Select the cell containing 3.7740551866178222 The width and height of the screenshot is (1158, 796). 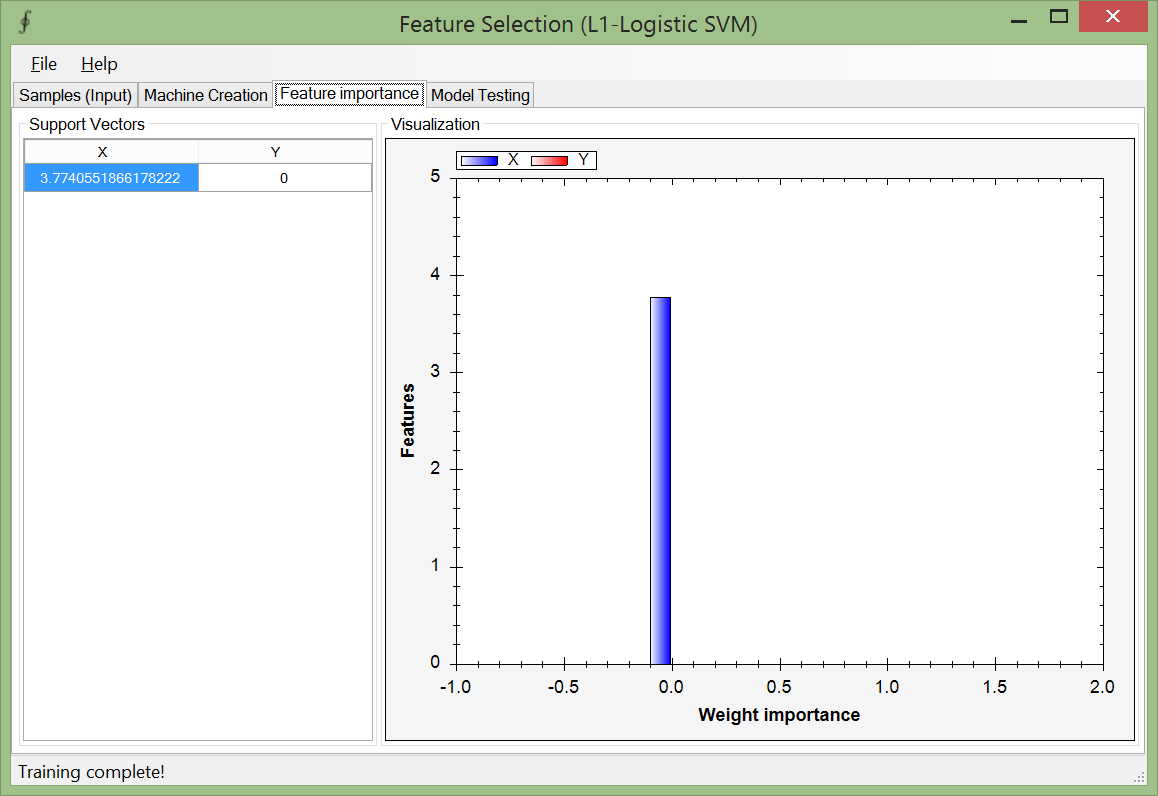(111, 178)
